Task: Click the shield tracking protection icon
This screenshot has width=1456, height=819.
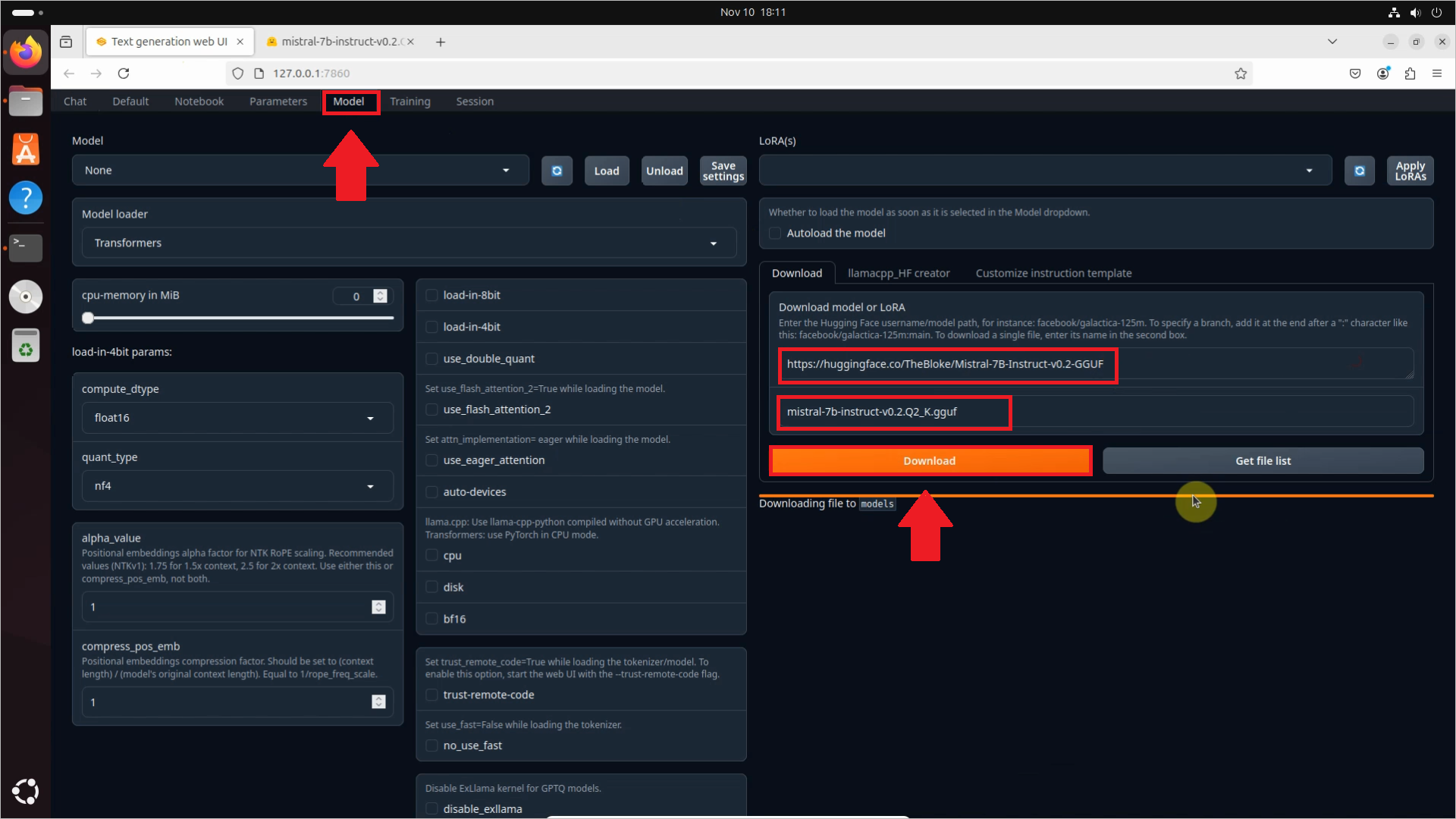Action: (x=237, y=74)
